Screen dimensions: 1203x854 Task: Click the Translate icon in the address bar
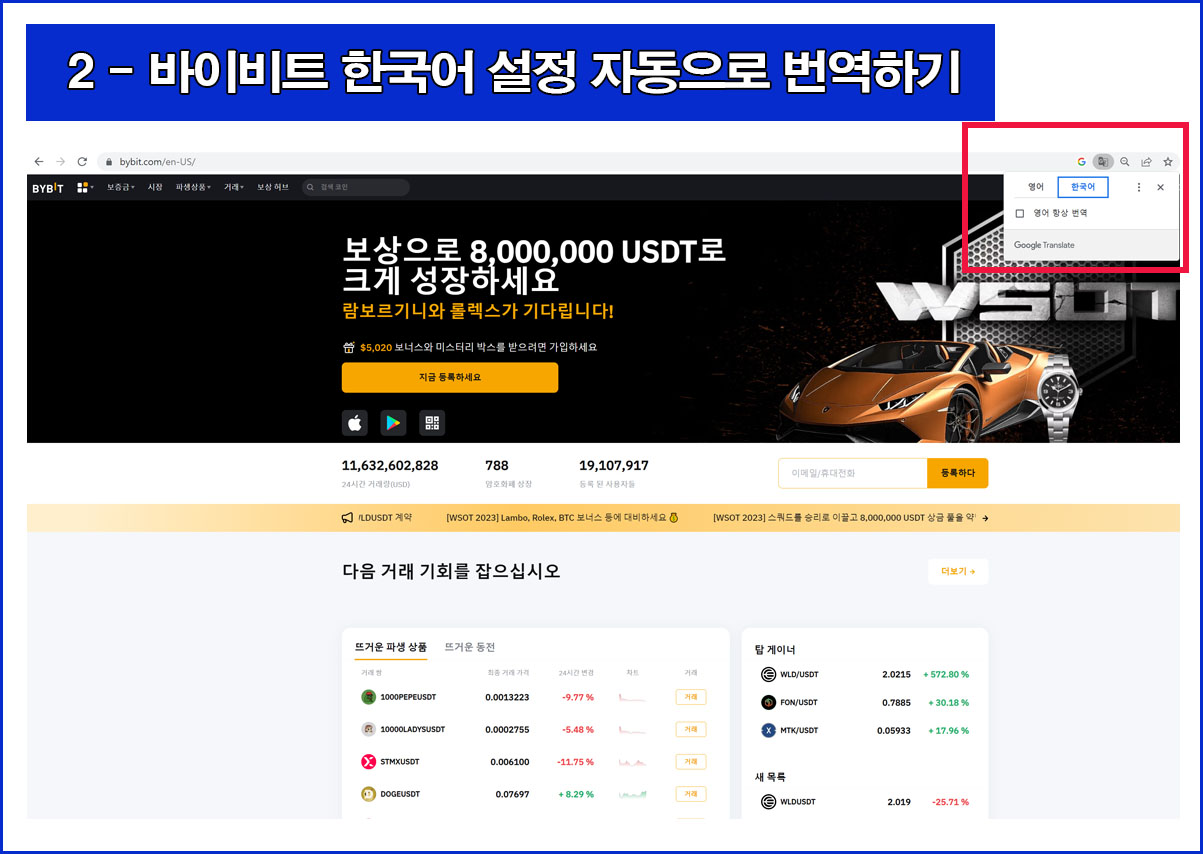pyautogui.click(x=1103, y=161)
